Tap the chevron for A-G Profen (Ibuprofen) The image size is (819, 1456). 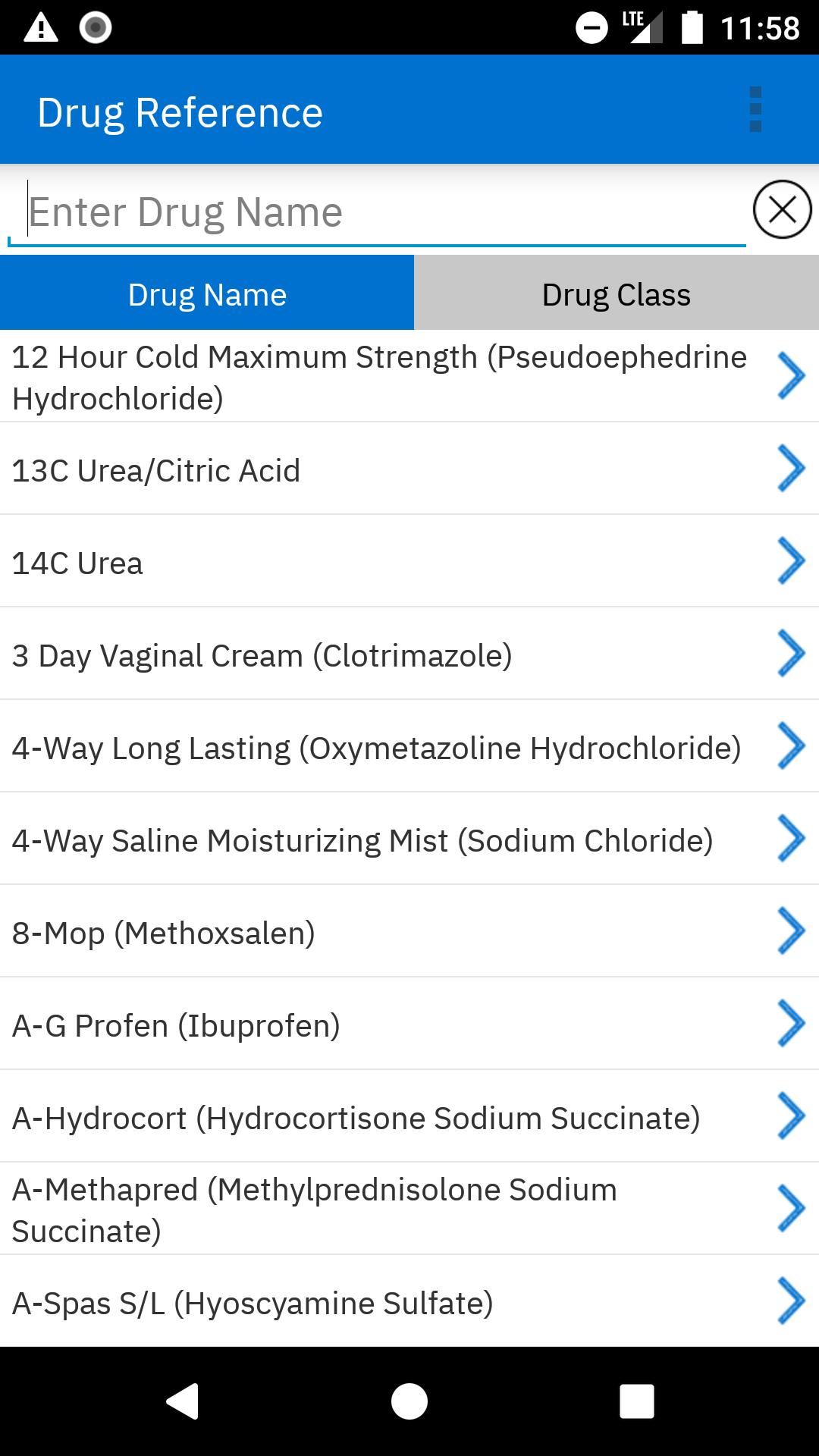[790, 1024]
